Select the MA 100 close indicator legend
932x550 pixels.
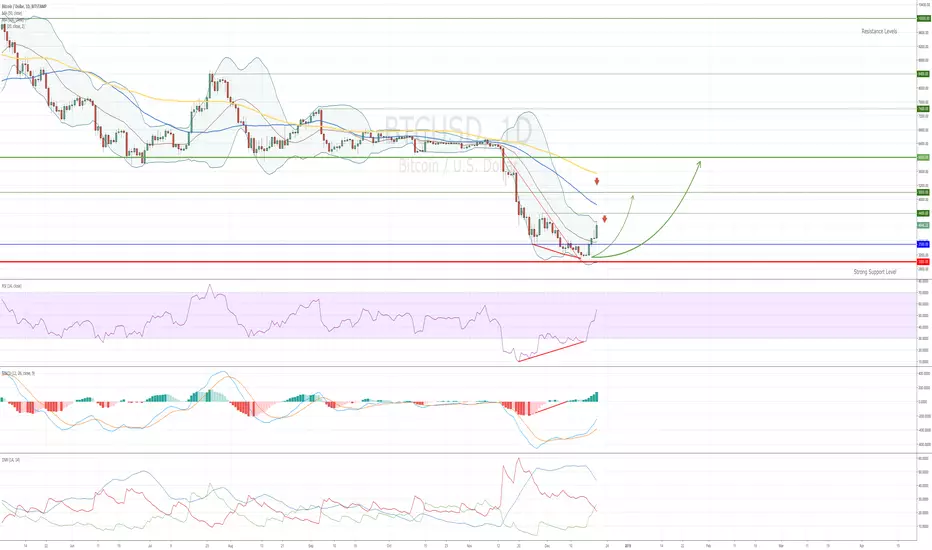click(x=13, y=20)
